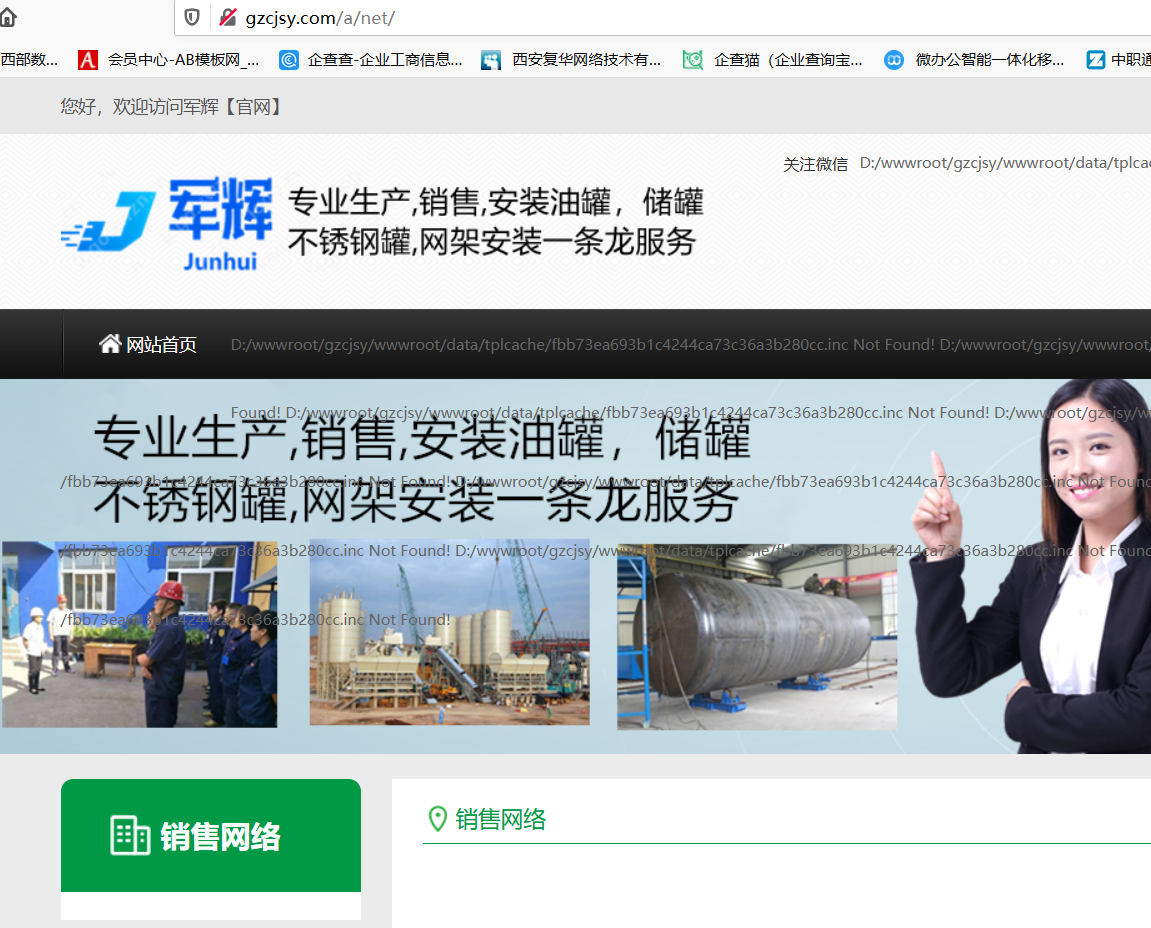Click the horizontal steel tank photo
Screen dimensions: 1151x928
757,637
